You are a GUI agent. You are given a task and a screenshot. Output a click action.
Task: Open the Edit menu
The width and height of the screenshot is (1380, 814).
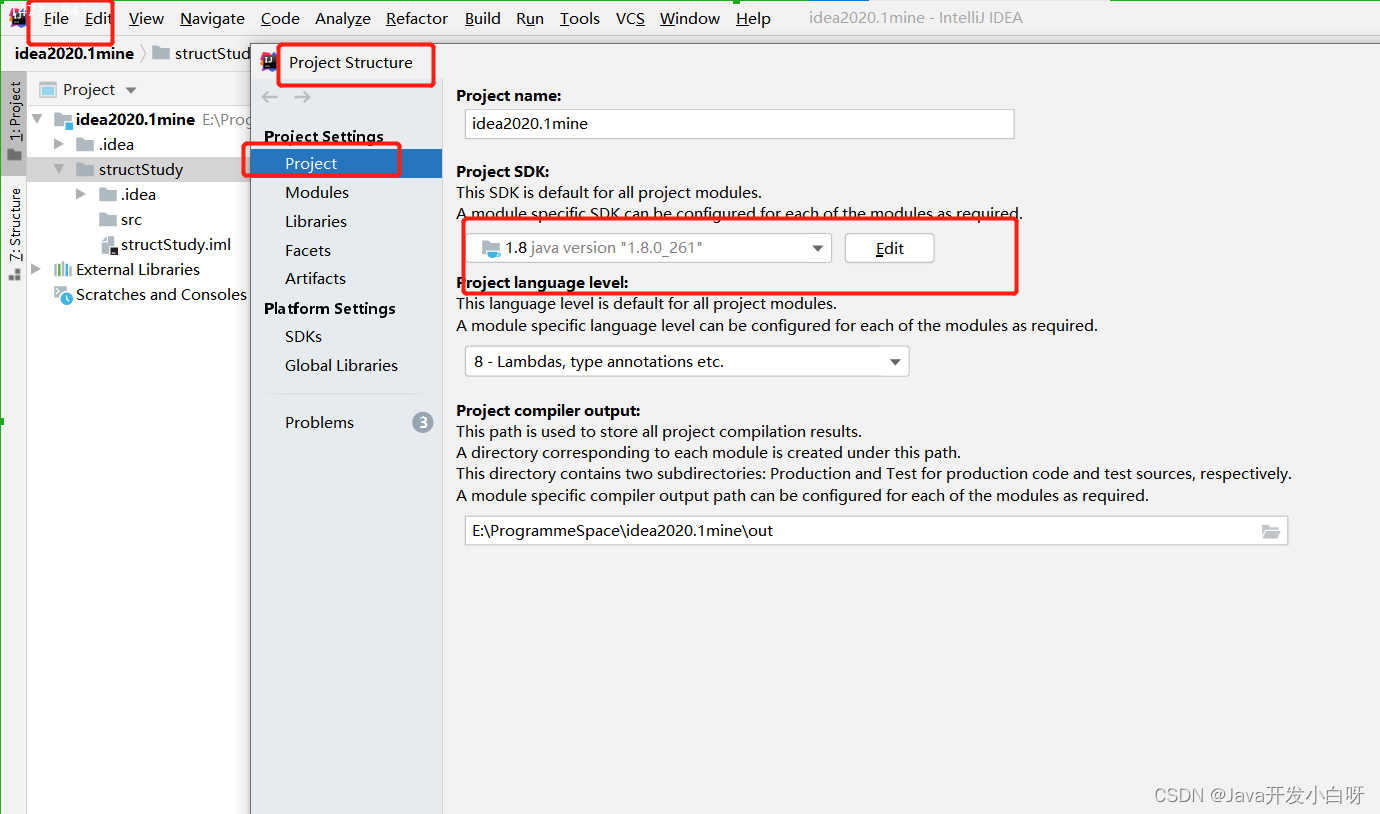pyautogui.click(x=98, y=18)
